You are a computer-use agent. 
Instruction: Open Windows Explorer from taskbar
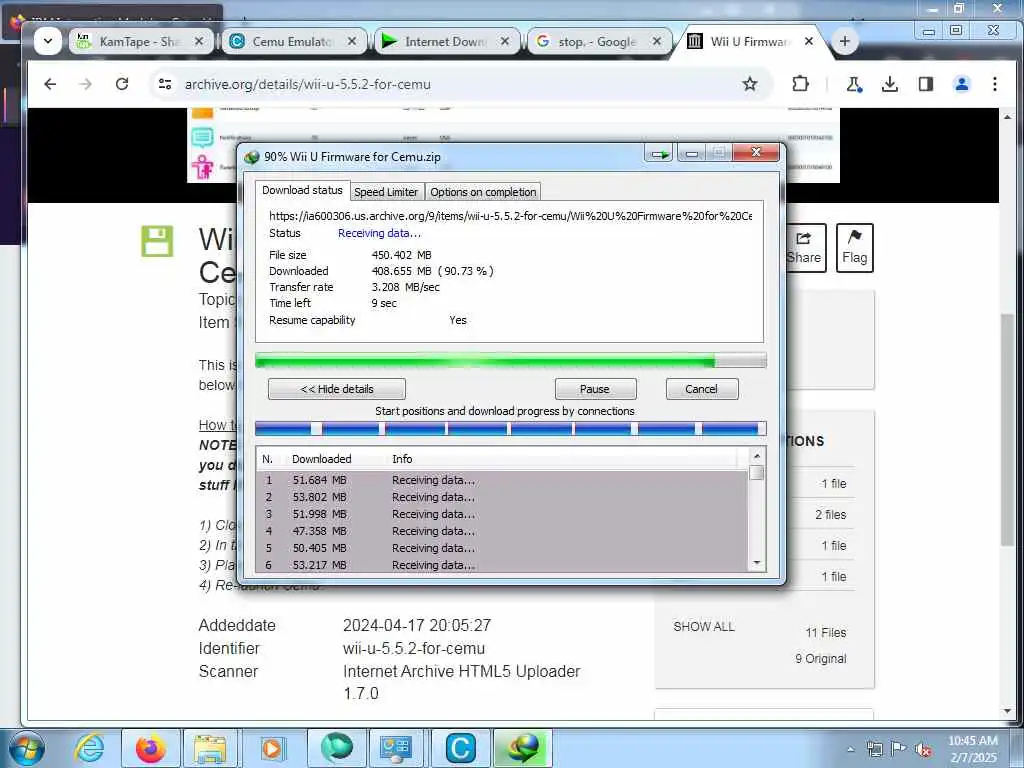[210, 748]
